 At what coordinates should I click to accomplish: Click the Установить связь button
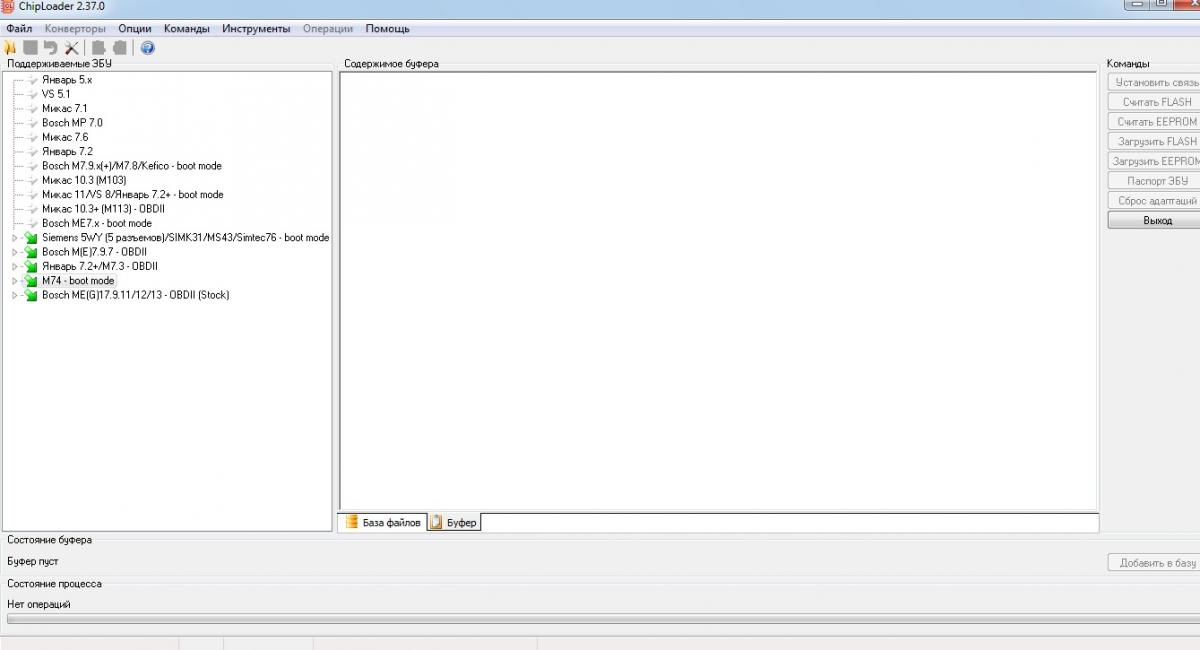[x=1154, y=82]
